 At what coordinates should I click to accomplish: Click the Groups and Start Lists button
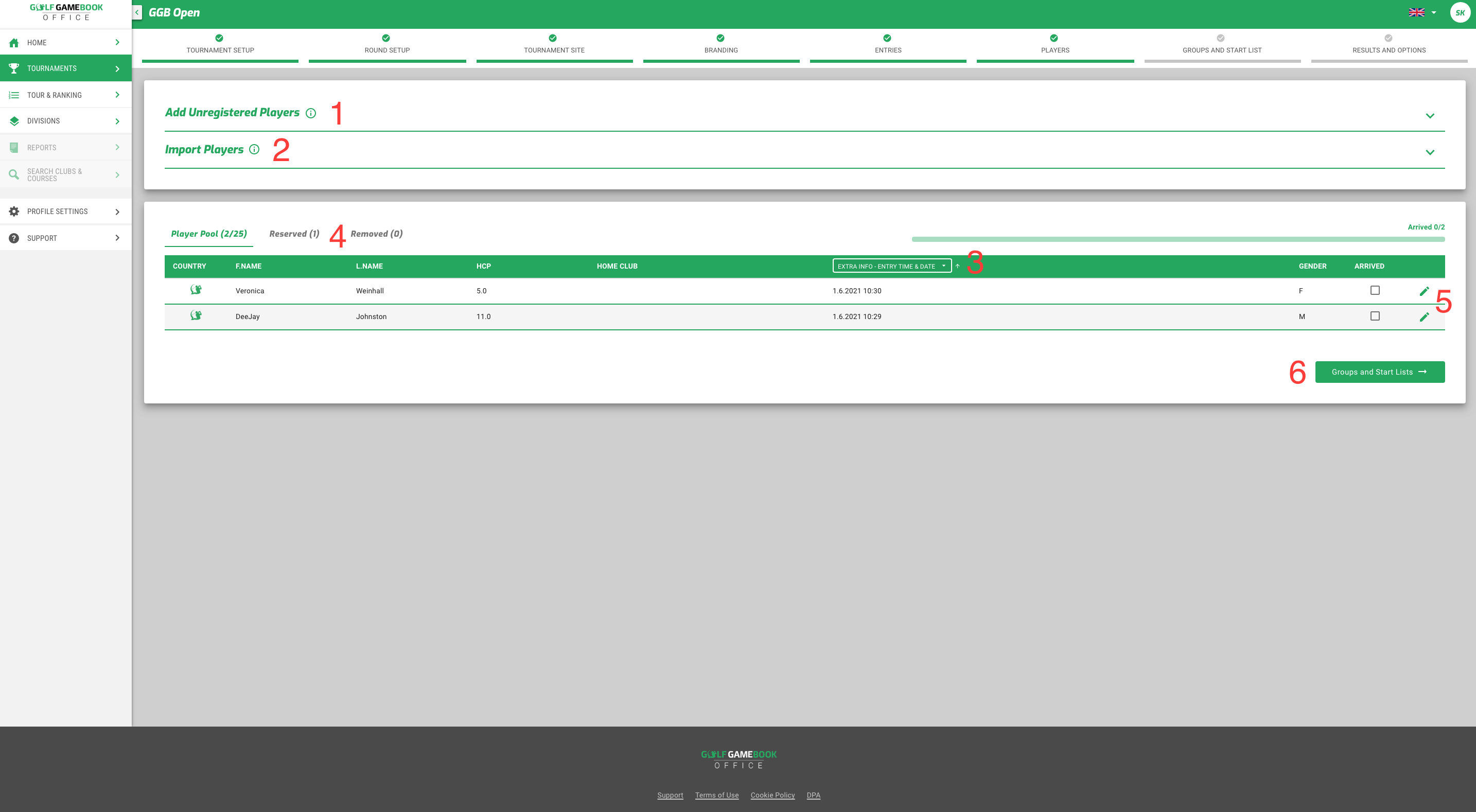tap(1379, 372)
